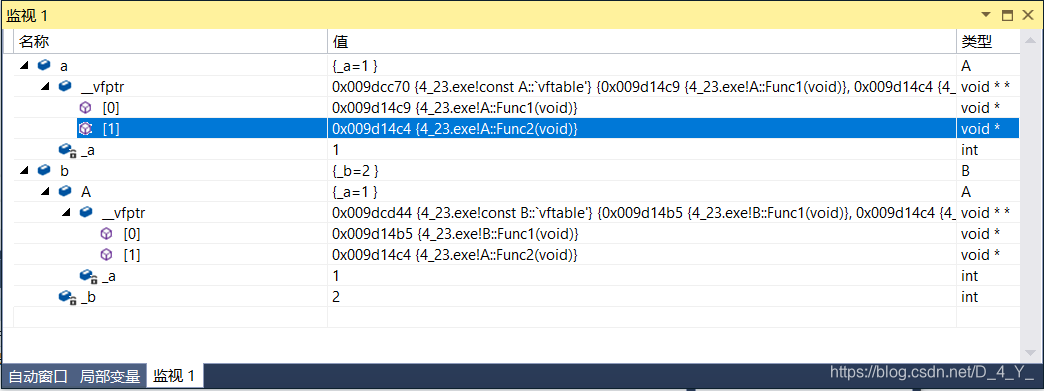This screenshot has width=1044, height=391.
Task: Collapse base class A under b
Action: (x=45, y=192)
